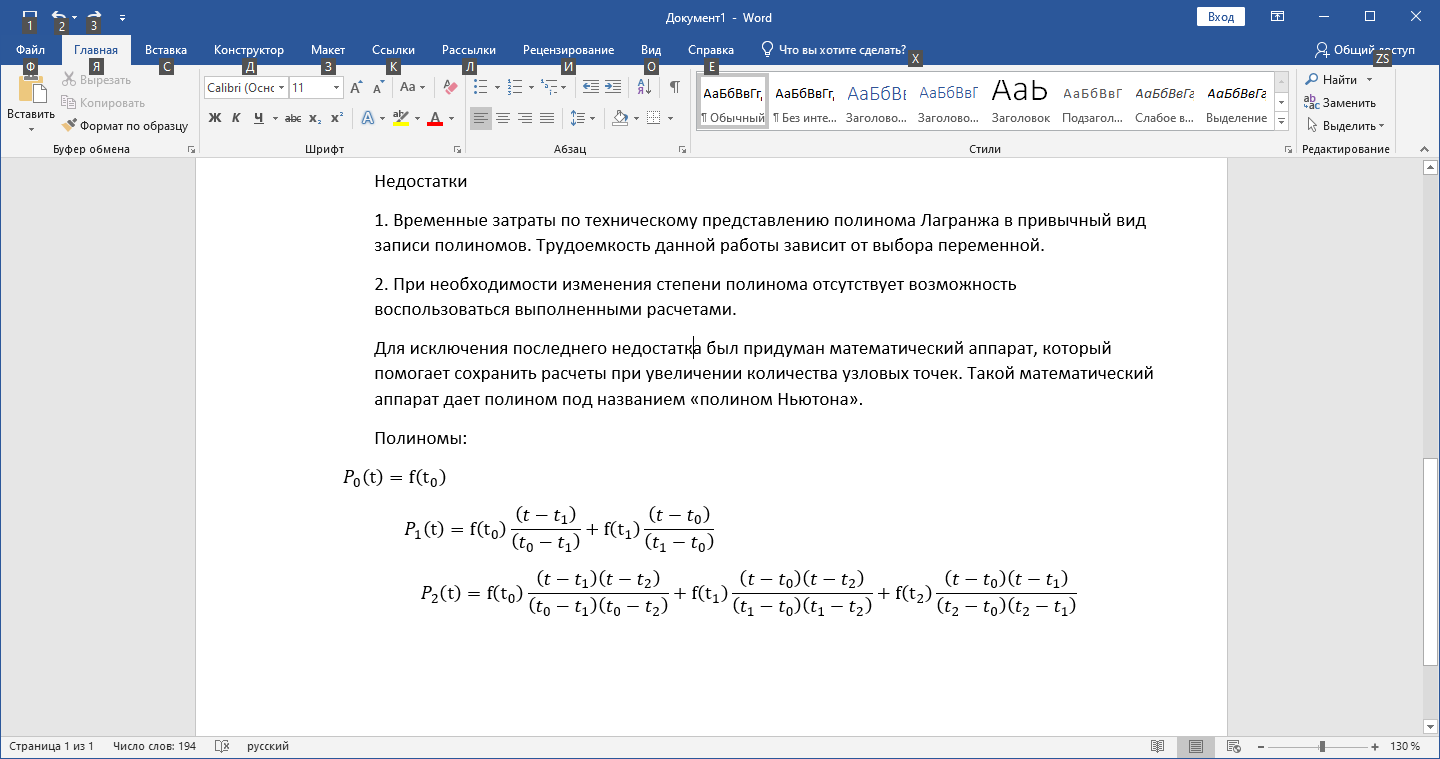The width and height of the screenshot is (1440, 759).
Task: Center-align the text
Action: click(x=503, y=118)
